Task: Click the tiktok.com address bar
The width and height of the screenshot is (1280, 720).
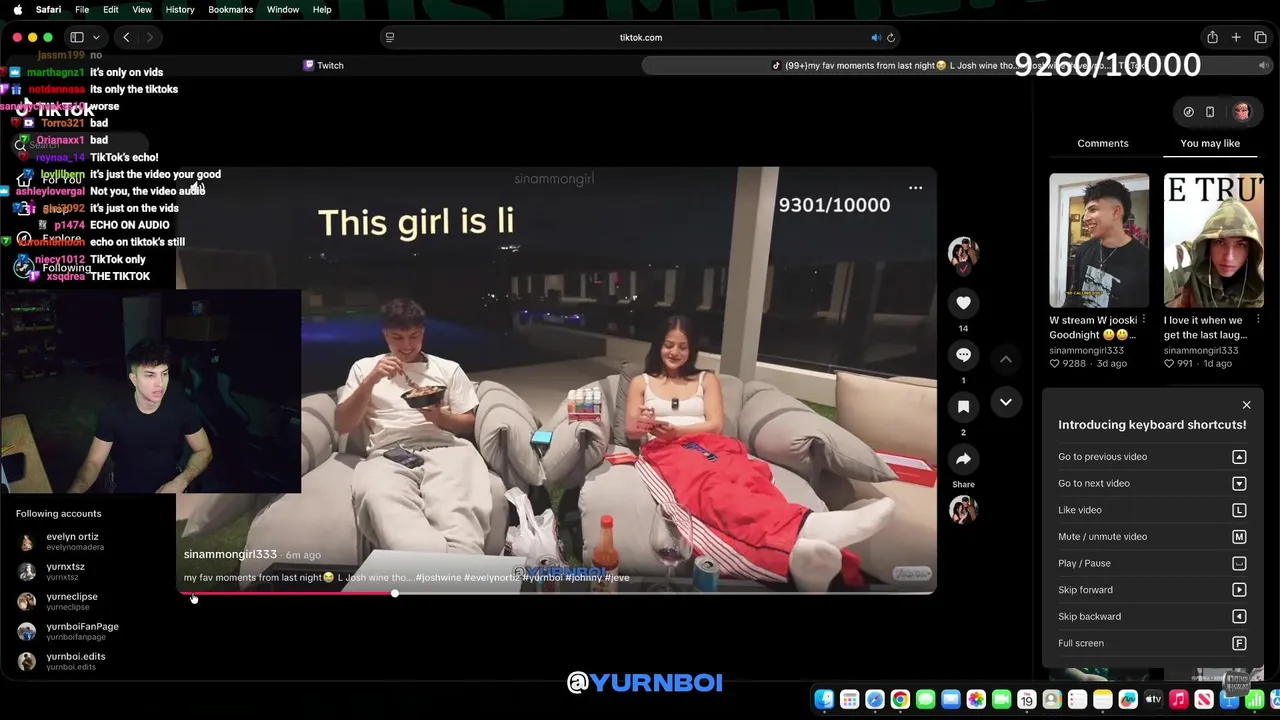Action: 640,37
